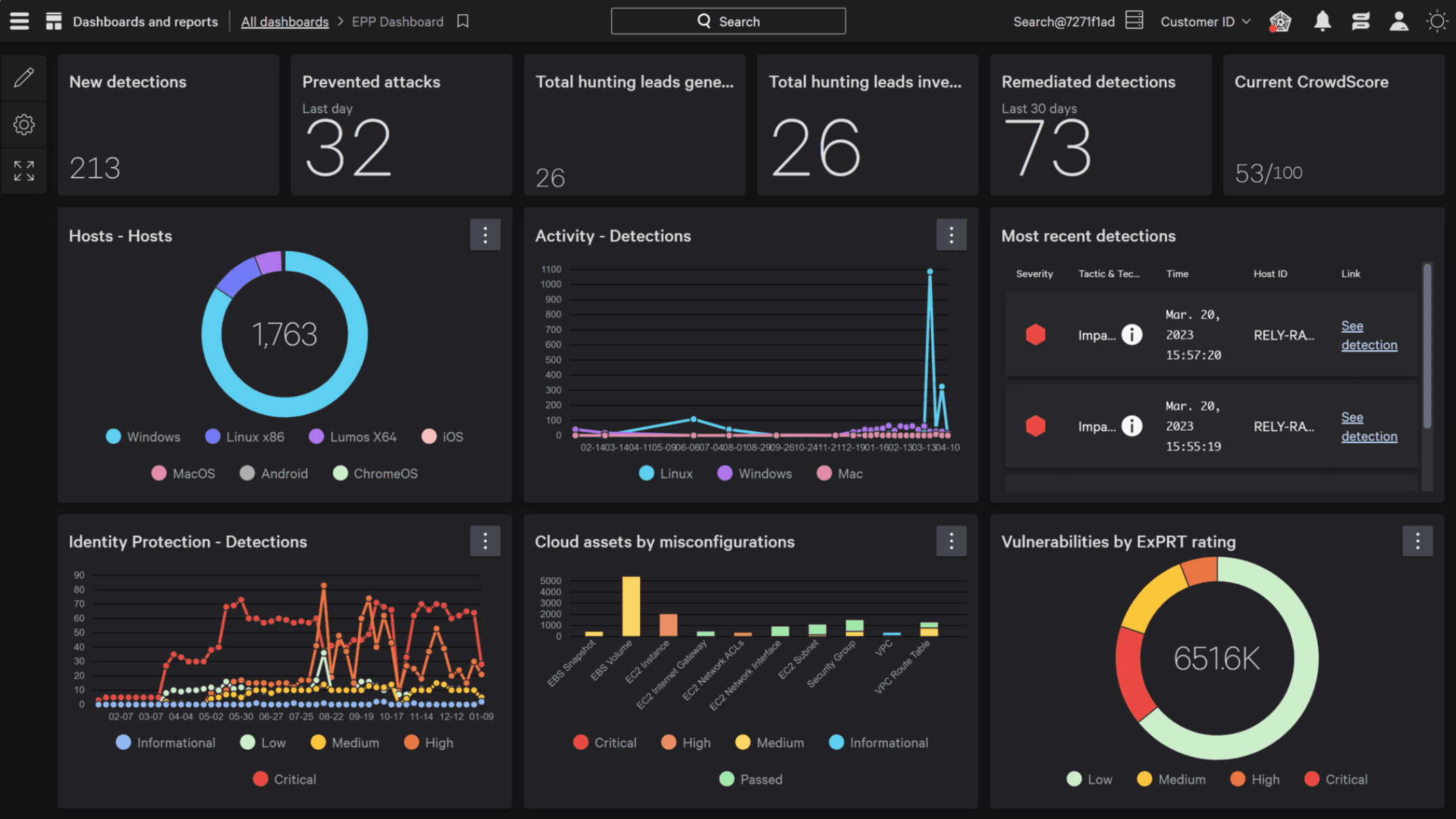The height and width of the screenshot is (819, 1456).
Task: Click info icon for 15:55:19 detection
Action: (x=1132, y=426)
